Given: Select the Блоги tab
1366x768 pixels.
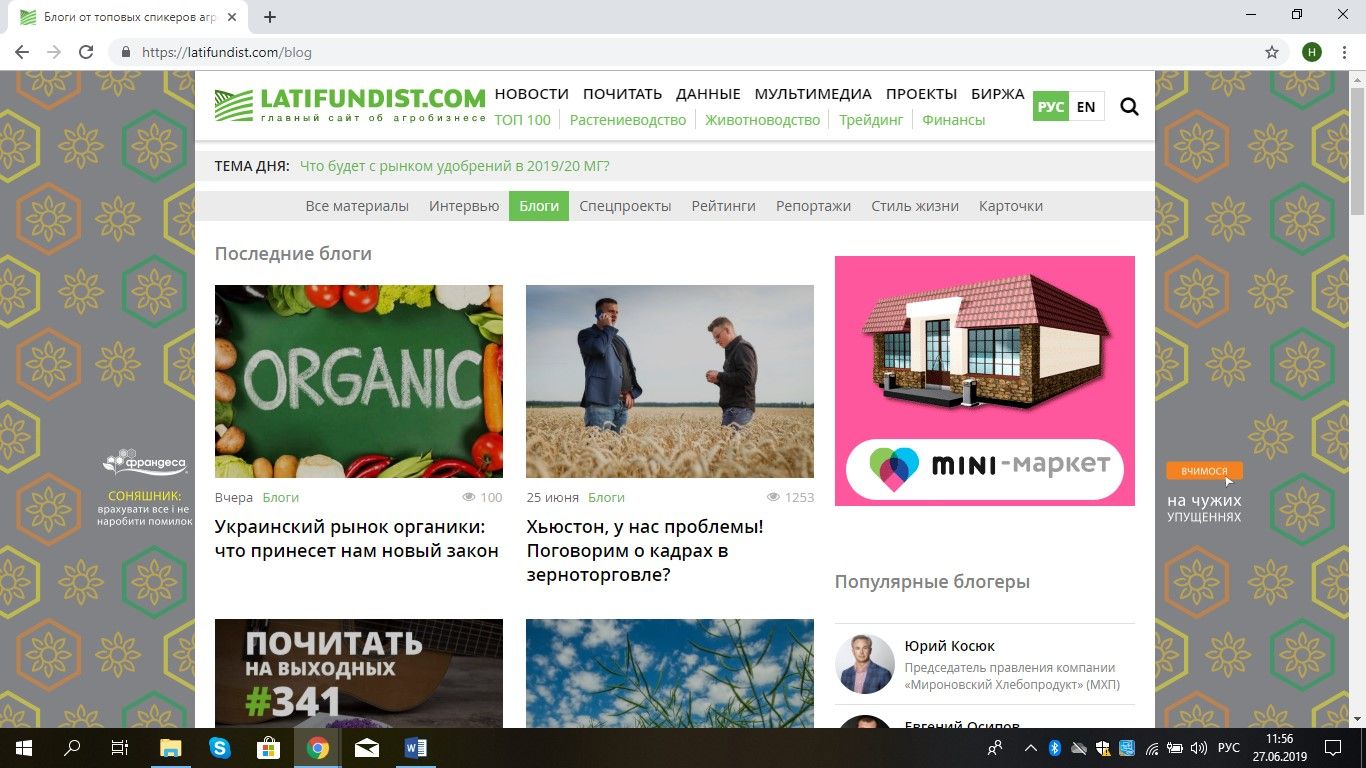Looking at the screenshot, I should click(539, 206).
